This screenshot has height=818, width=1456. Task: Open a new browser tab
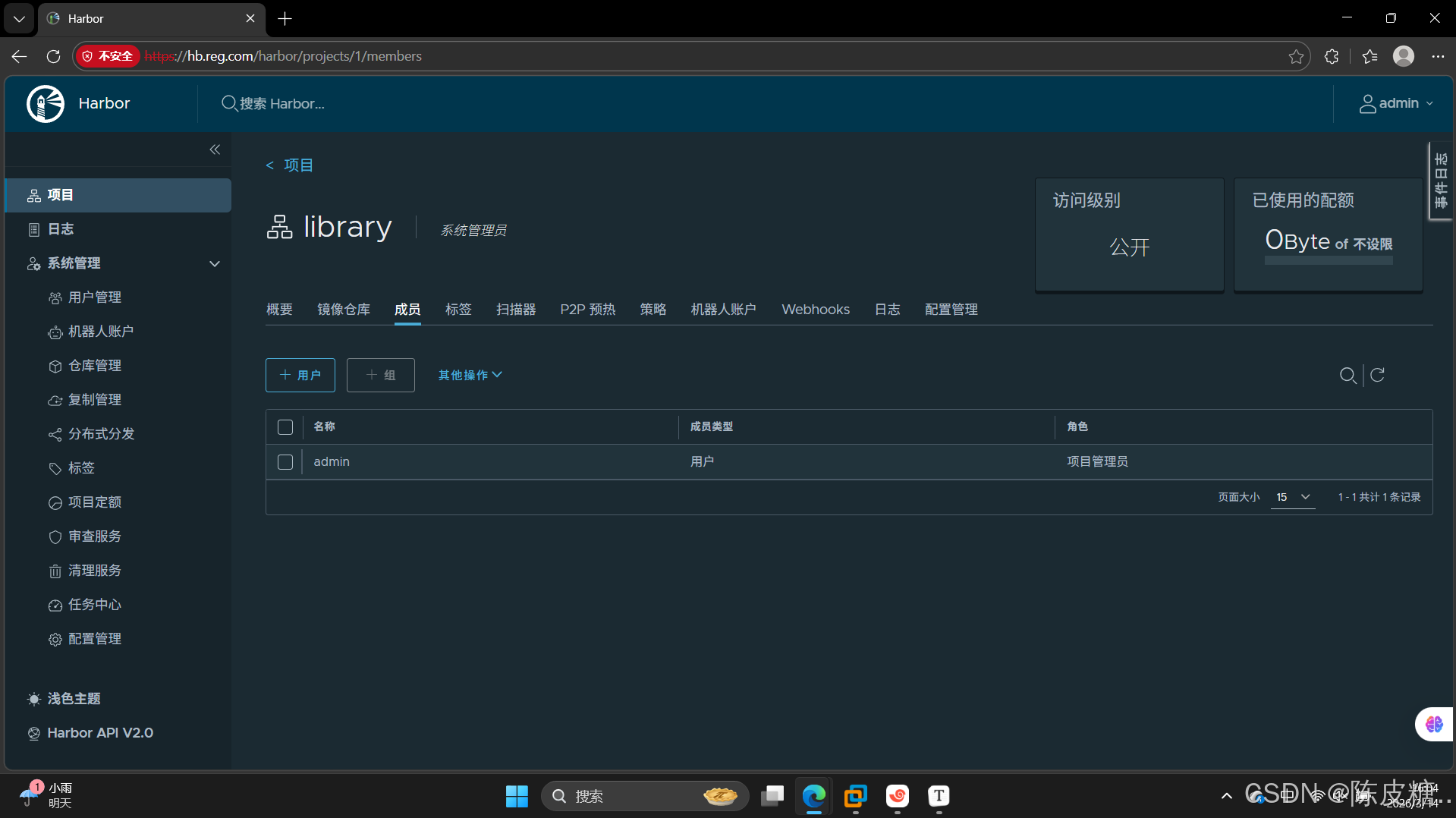pyautogui.click(x=285, y=19)
